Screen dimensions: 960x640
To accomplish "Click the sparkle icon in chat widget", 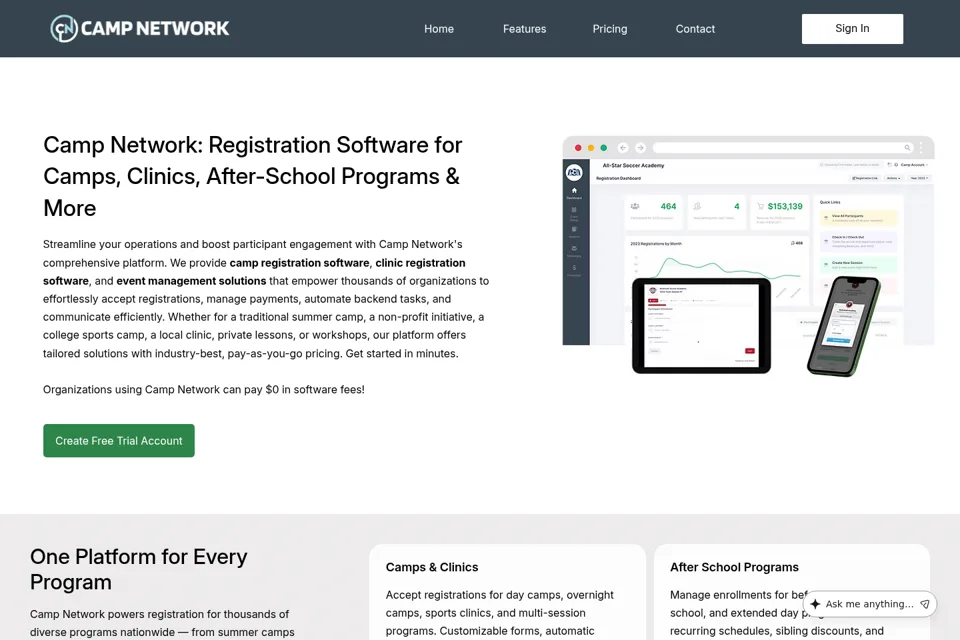I will click(x=816, y=604).
